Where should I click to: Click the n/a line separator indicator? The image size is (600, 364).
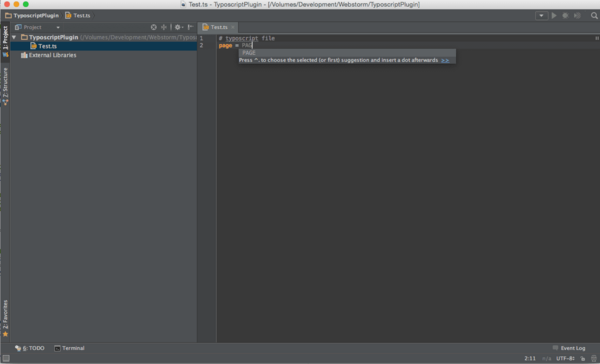tap(546, 359)
